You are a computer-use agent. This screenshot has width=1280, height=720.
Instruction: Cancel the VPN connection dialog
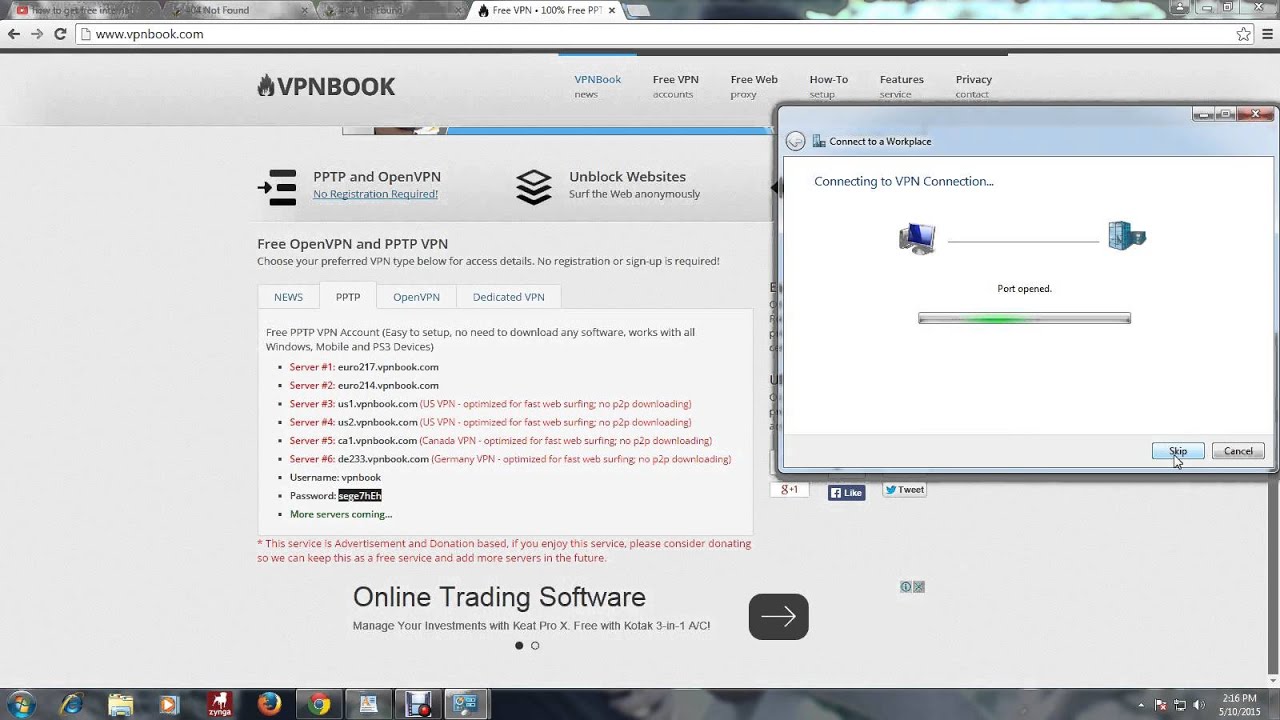click(x=1238, y=451)
